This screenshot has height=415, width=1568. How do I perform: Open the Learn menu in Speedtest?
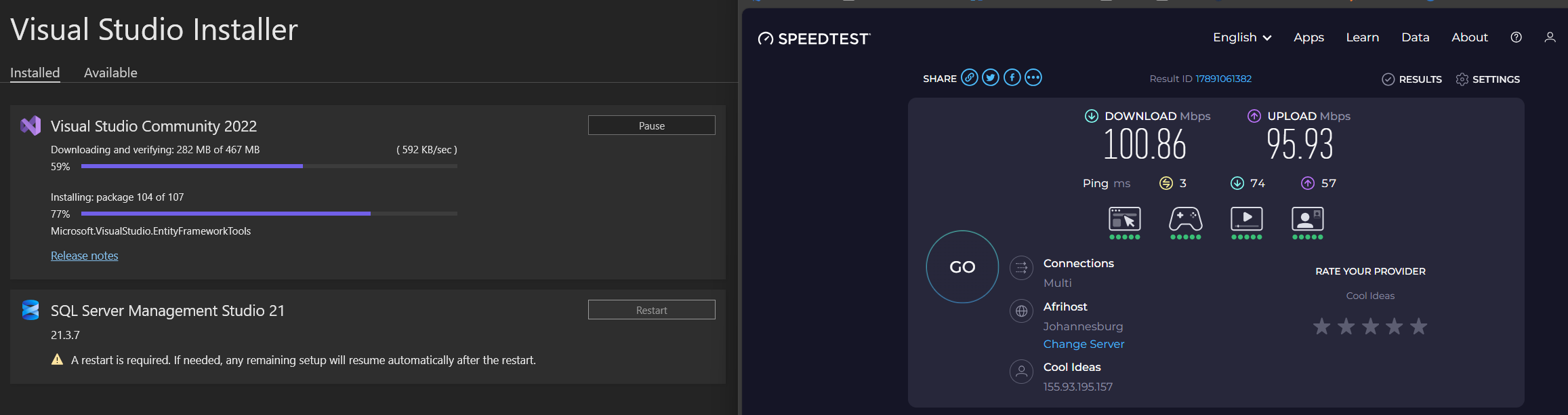pyautogui.click(x=1363, y=37)
